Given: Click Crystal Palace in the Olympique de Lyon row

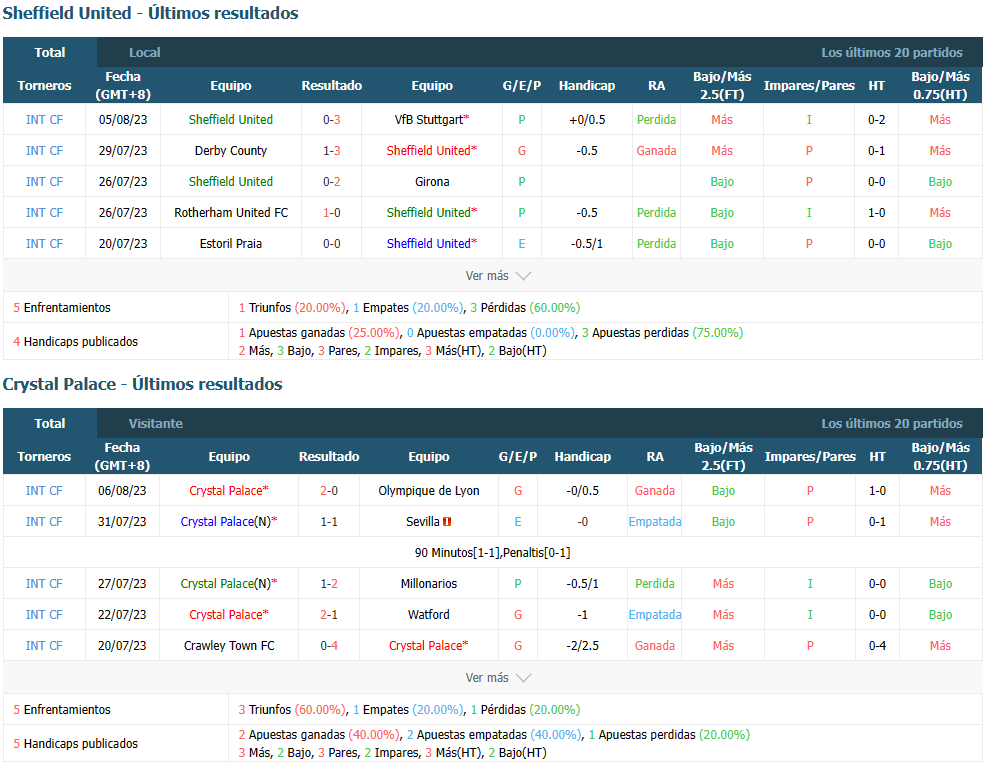Looking at the screenshot, I should pos(226,490).
